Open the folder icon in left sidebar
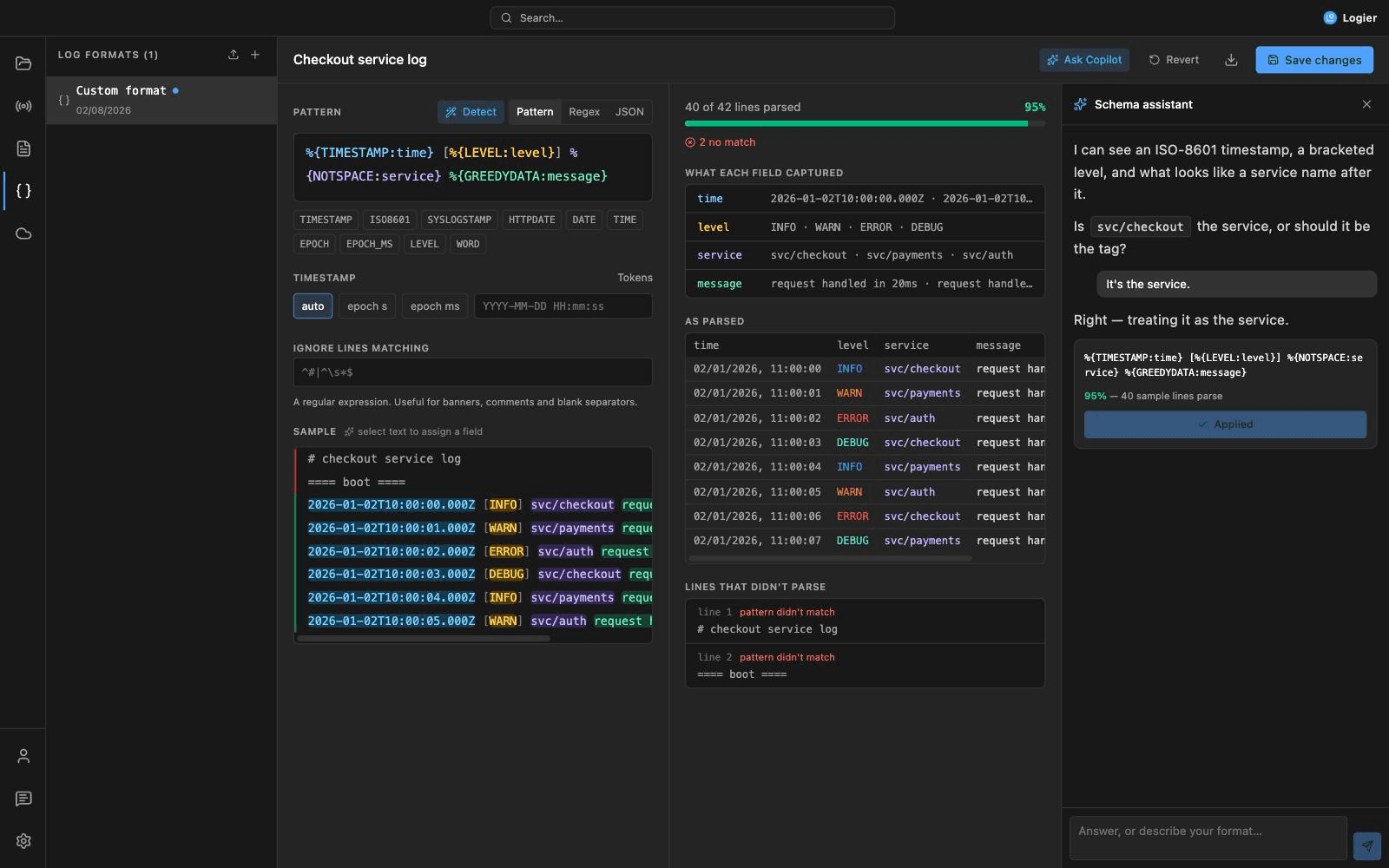Image resolution: width=1389 pixels, height=868 pixels. [23, 63]
